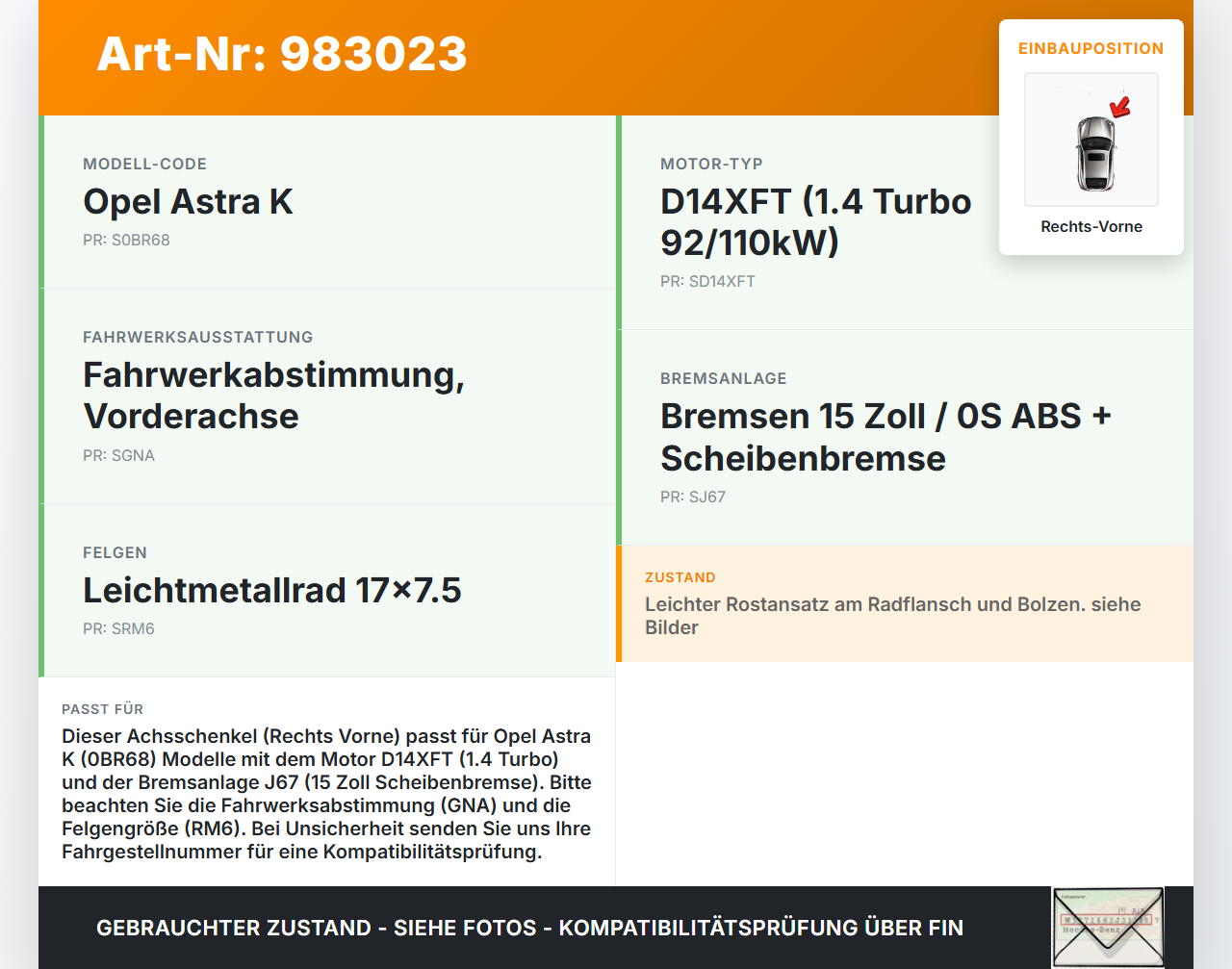Viewport: 1232px width, 969px height.
Task: Switch to the Fahrwerksausstattung section
Action: point(327,395)
